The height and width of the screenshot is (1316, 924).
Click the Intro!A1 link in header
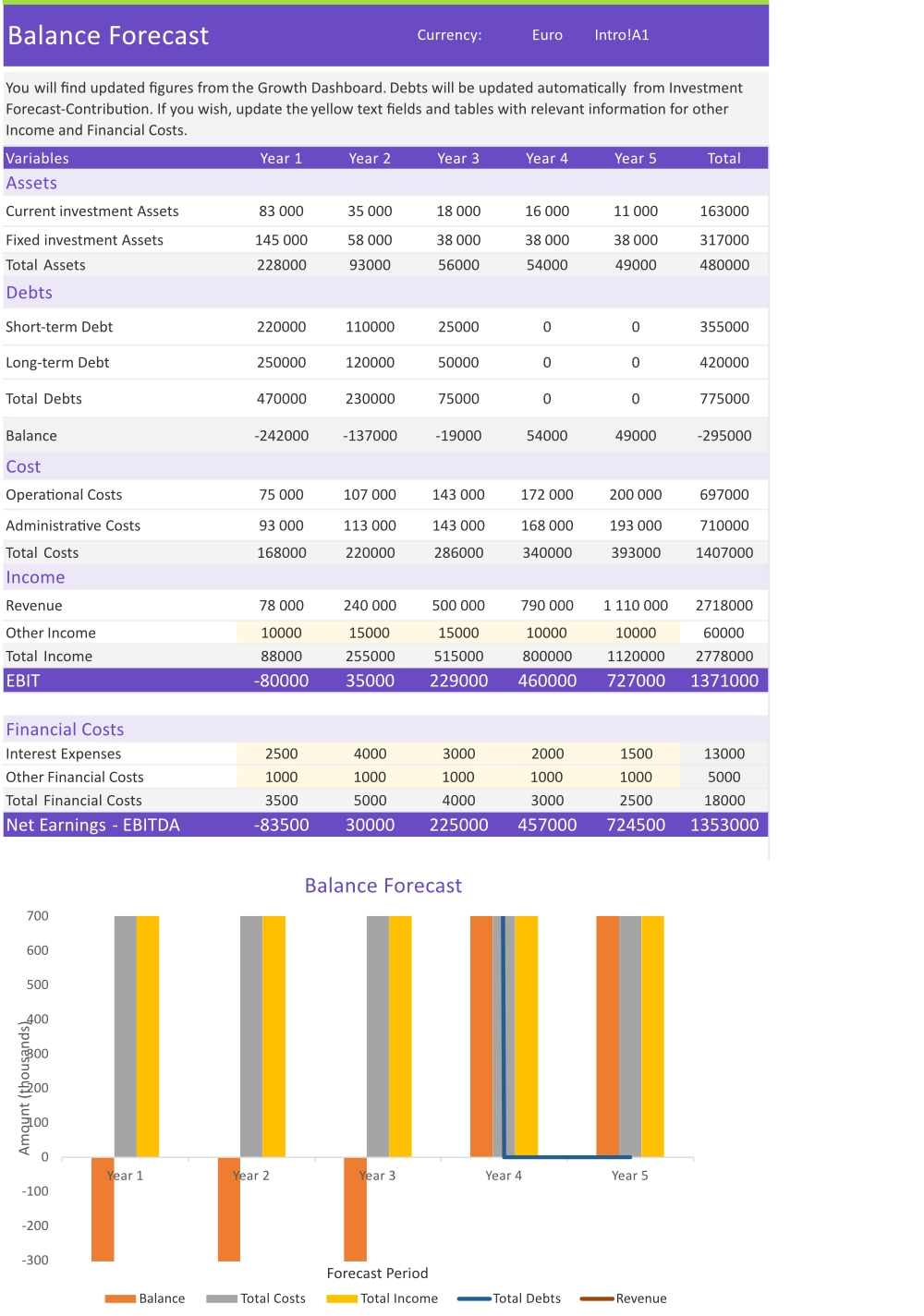621,35
